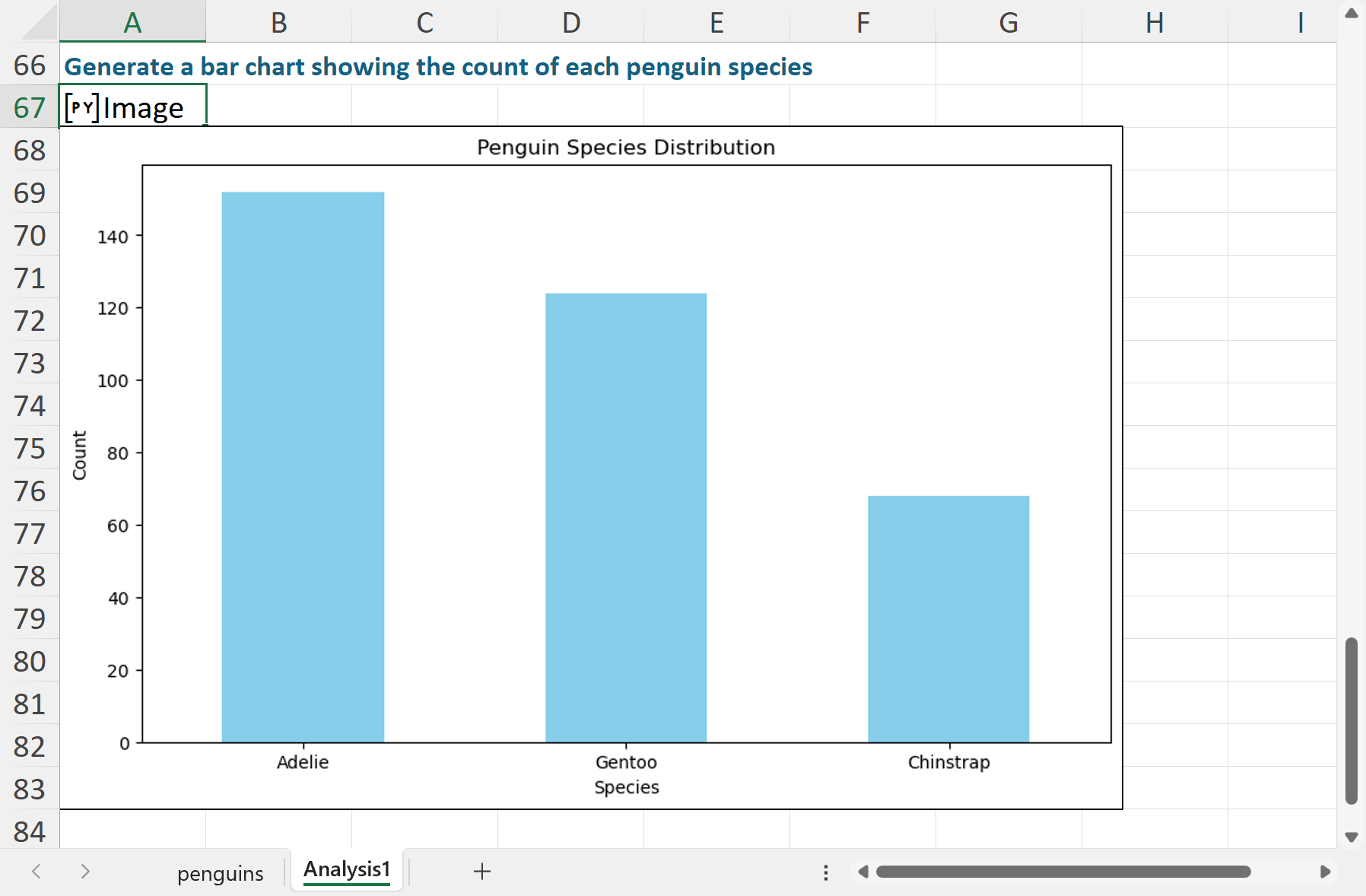Click the horizontal scrollbar thumb
The height and width of the screenshot is (896, 1366).
click(x=1063, y=872)
